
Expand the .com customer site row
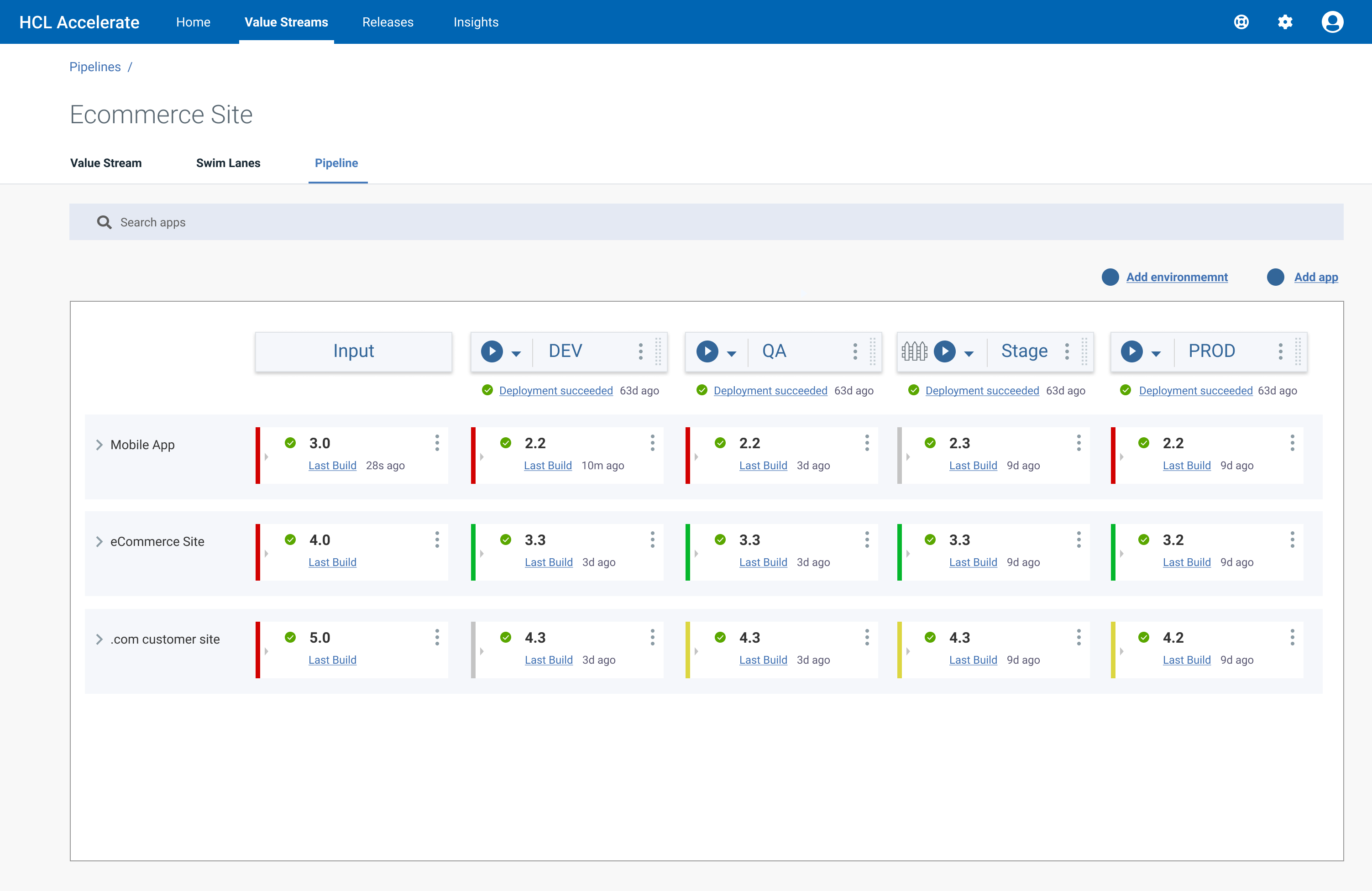point(99,639)
